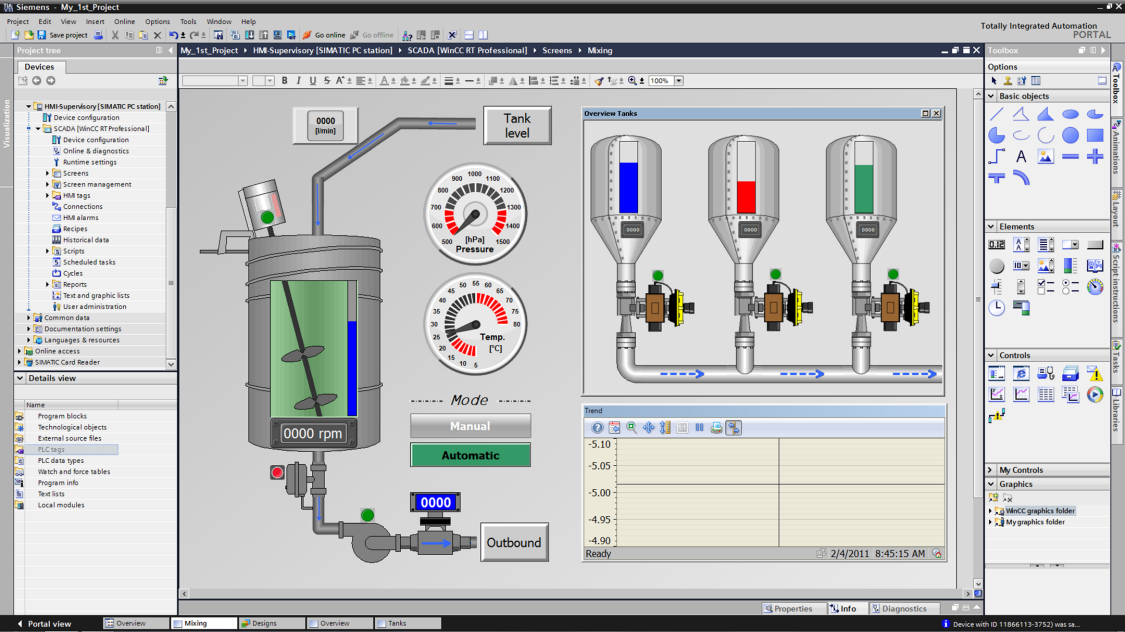Toggle underline formatting
Viewport: 1125px width, 632px height.
coord(313,79)
